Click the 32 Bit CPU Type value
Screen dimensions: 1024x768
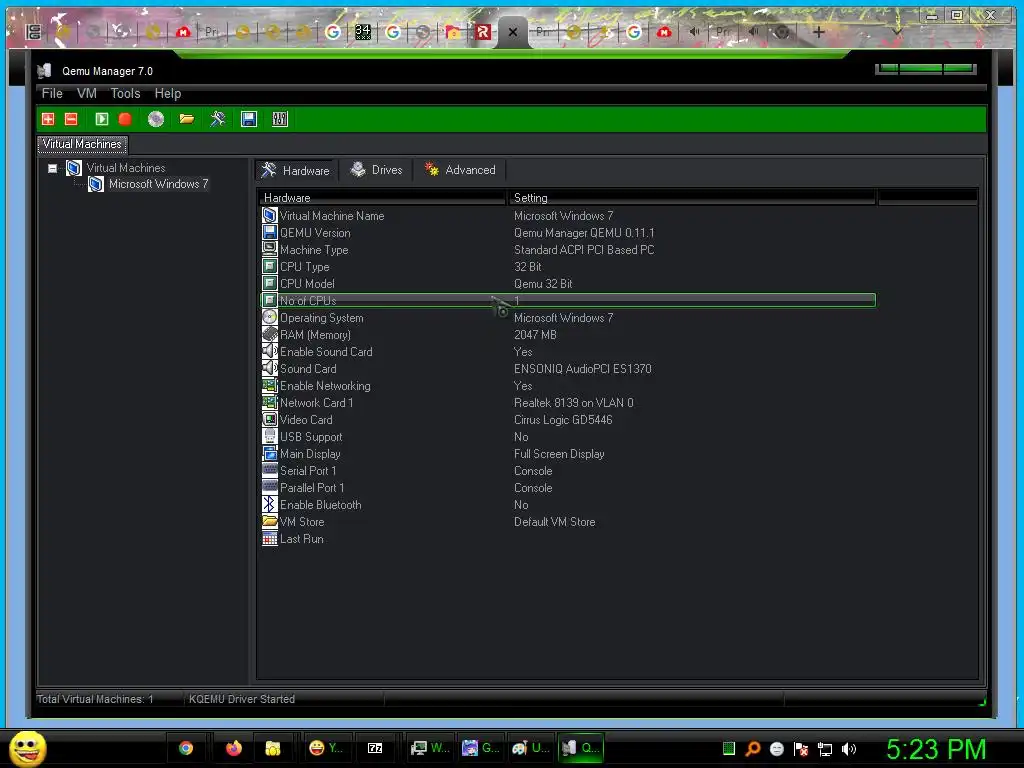(x=528, y=266)
